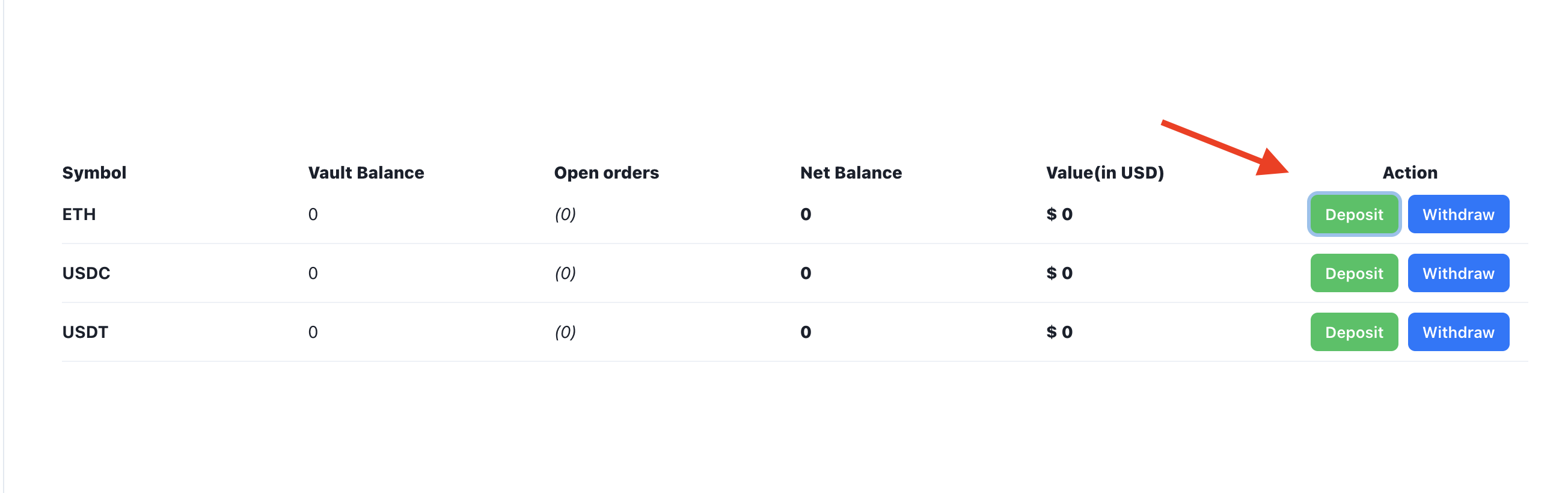Click the Vault Balance column header
This screenshot has height=493, width=1568.
click(366, 173)
